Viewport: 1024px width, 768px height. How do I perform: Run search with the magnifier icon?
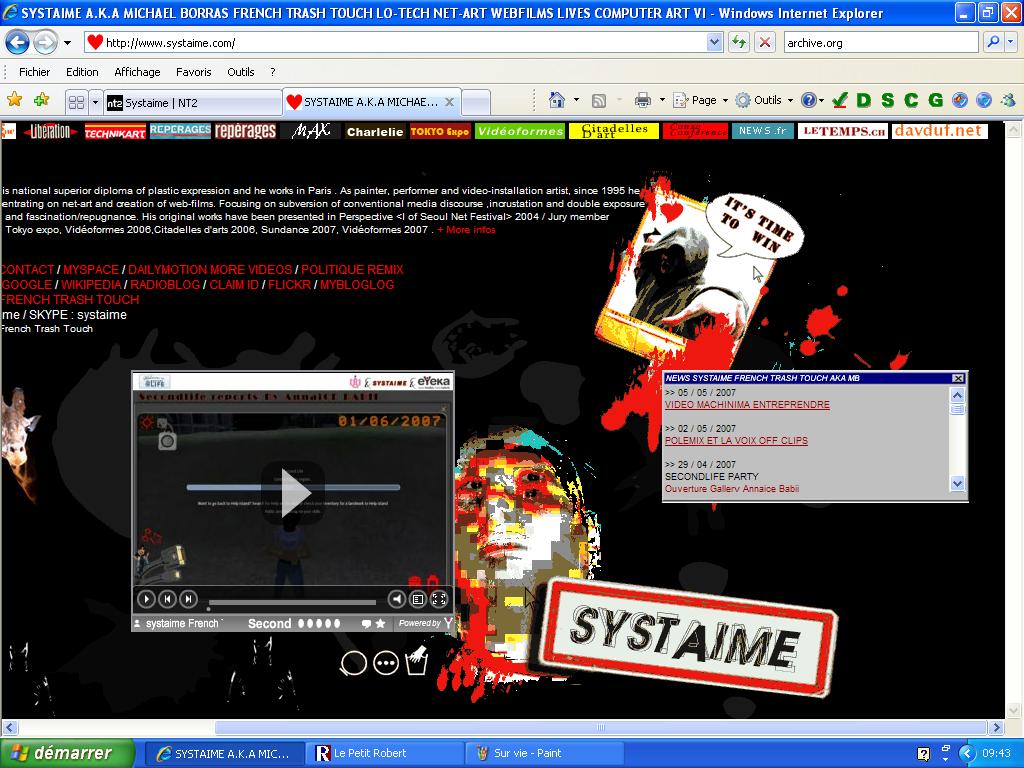(x=993, y=42)
